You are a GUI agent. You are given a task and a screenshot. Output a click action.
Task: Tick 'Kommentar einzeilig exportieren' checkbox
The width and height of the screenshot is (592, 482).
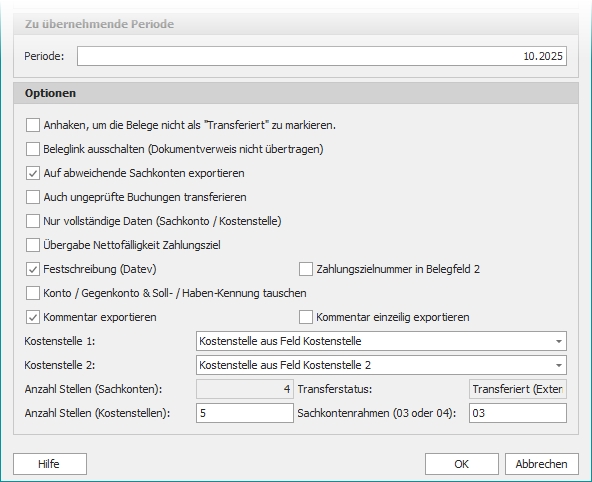tap(306, 317)
